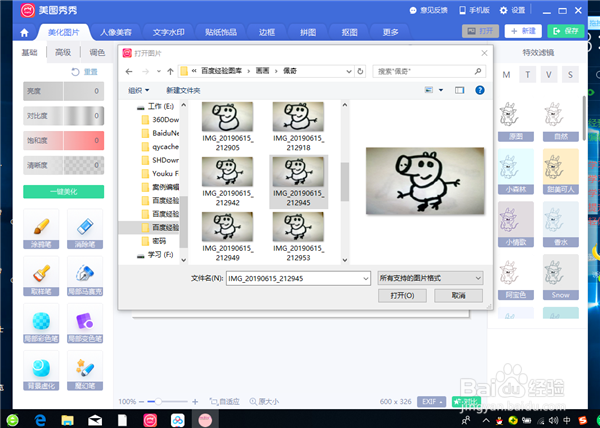This screenshot has height=428, width=600.
Task: Click the 新建 button
Action: (523, 31)
